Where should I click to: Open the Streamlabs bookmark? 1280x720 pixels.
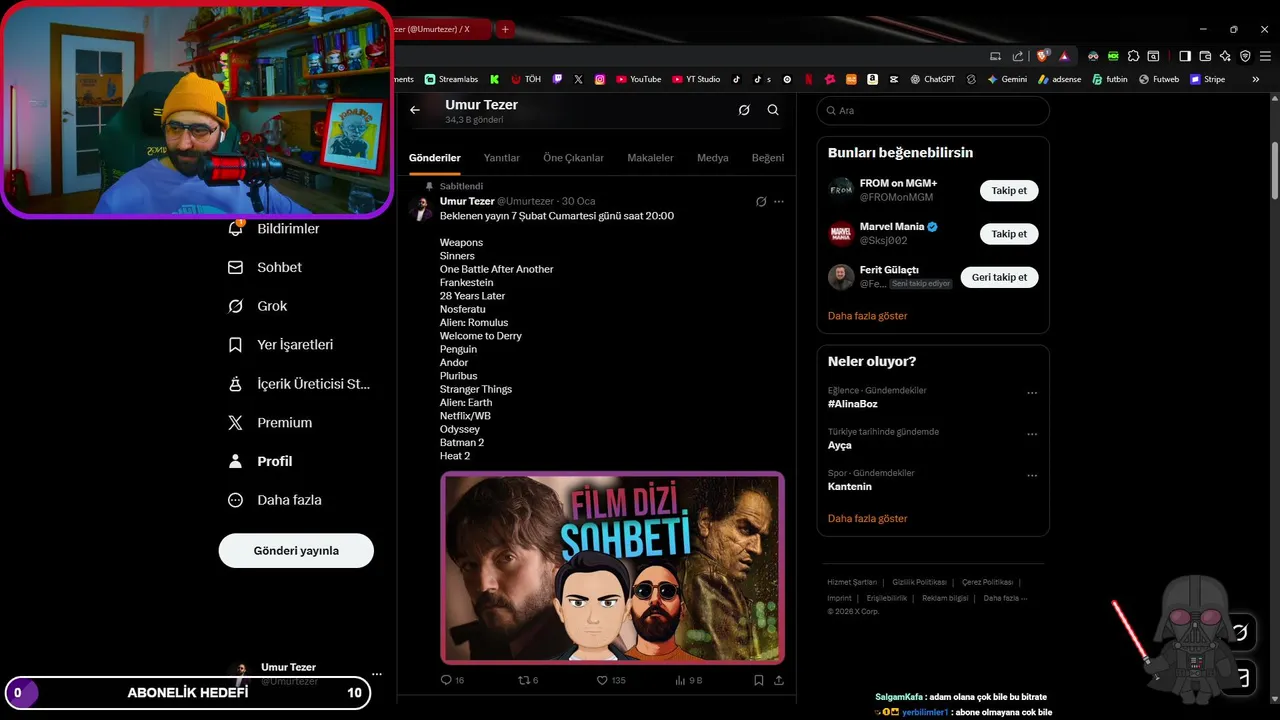click(x=452, y=79)
